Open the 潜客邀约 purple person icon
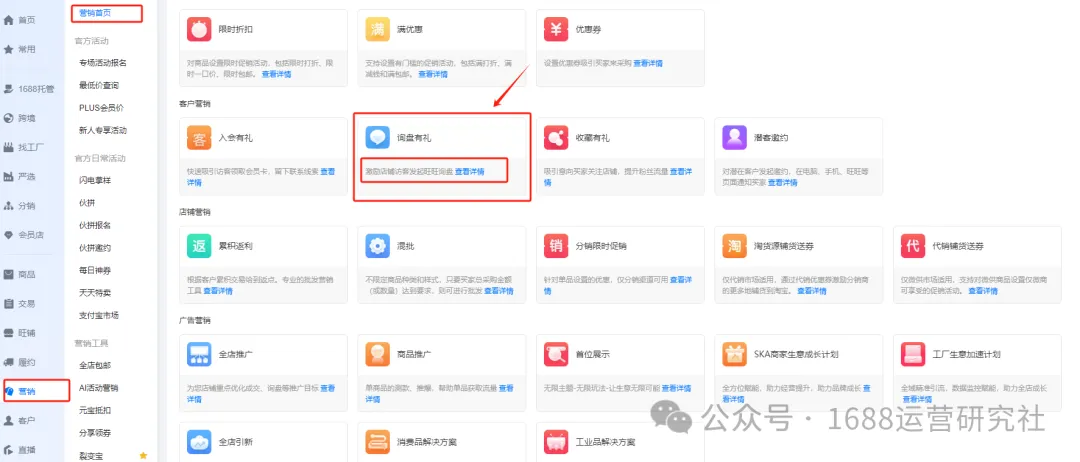 click(734, 138)
